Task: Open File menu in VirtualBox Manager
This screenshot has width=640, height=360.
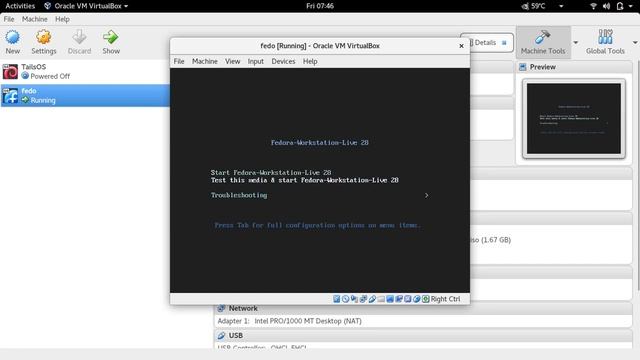Action: click(x=9, y=19)
